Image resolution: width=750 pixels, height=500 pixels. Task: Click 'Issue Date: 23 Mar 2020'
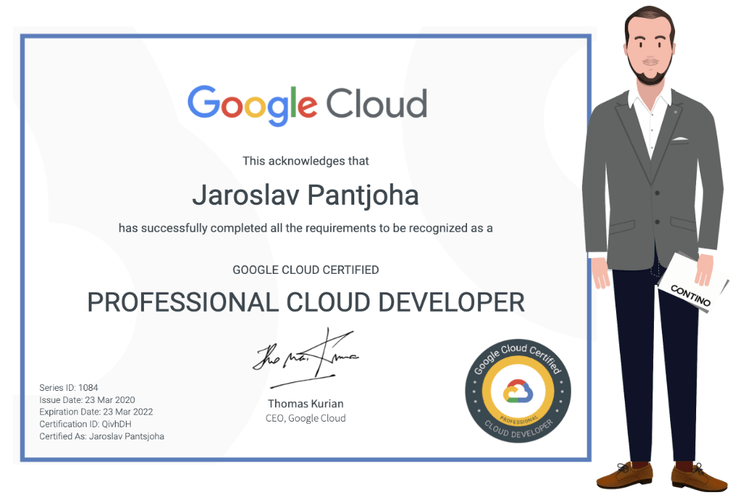(87, 400)
